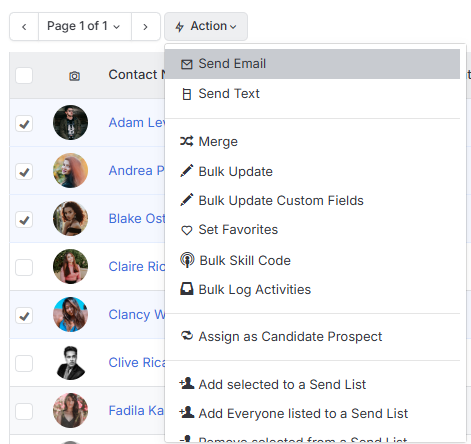Go to next page arrow
The image size is (471, 444).
[x=145, y=26]
